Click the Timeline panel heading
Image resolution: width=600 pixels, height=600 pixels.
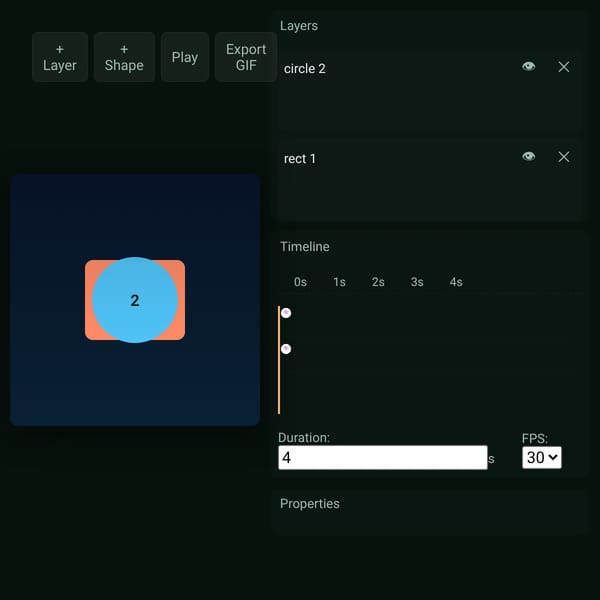pos(305,246)
